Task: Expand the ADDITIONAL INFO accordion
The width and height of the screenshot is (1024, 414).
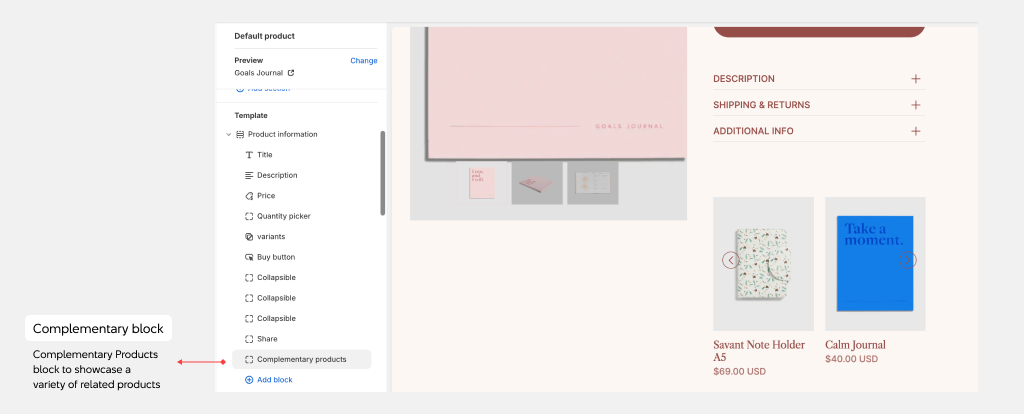Action: (x=915, y=131)
